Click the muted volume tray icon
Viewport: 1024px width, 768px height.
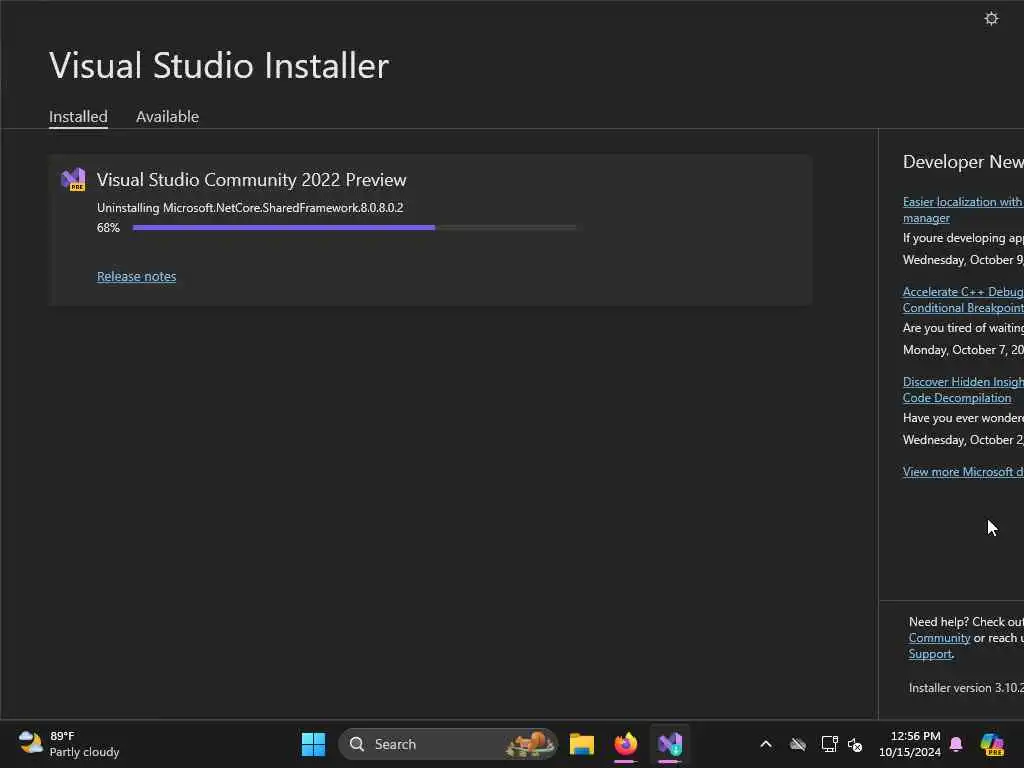coord(855,744)
